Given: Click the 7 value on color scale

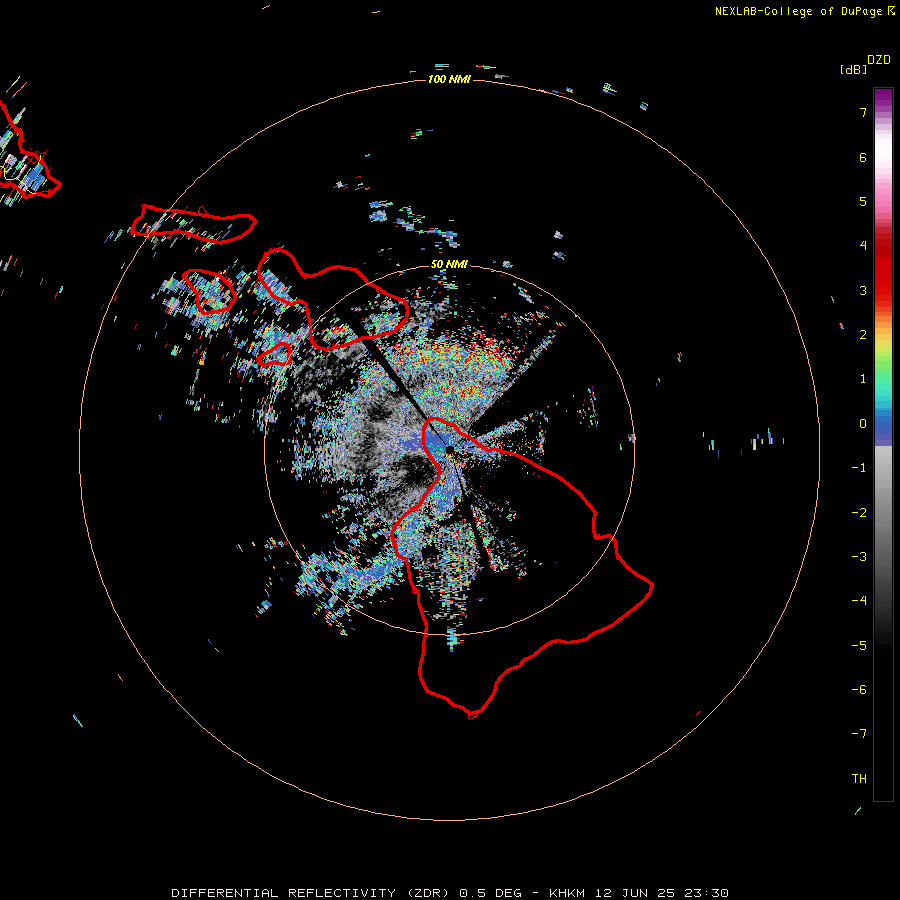Looking at the screenshot, I should [x=863, y=112].
